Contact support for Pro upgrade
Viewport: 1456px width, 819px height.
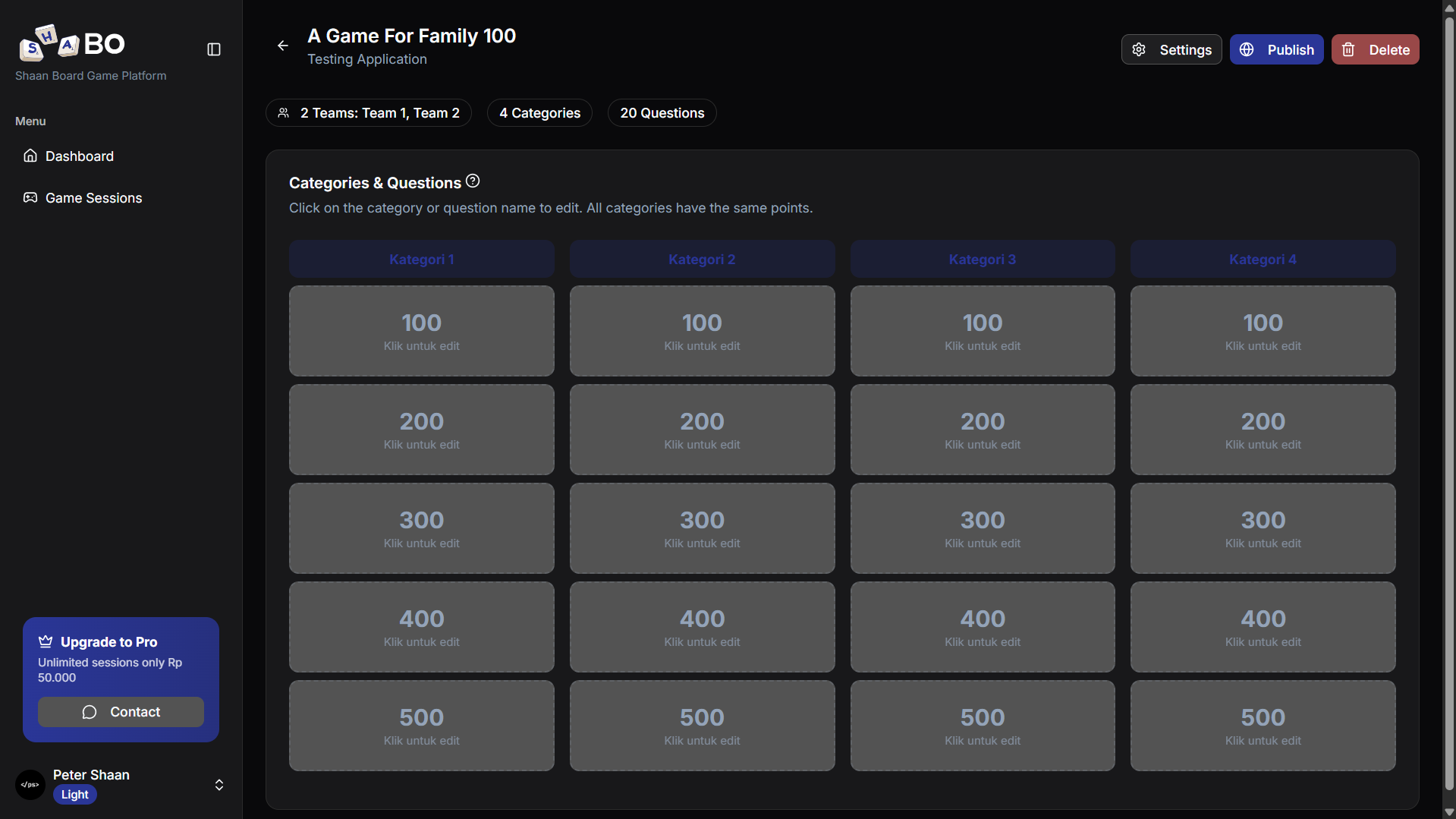click(x=121, y=712)
